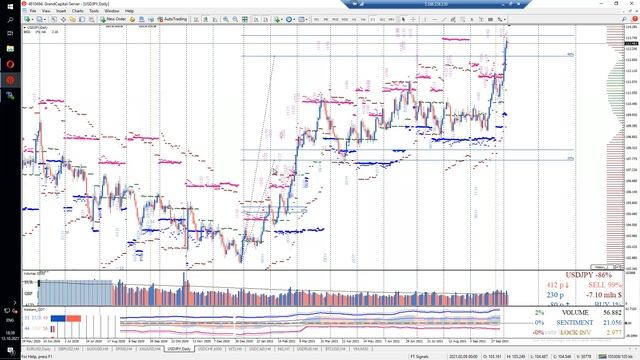Toggle the AutoTrading button
This screenshot has width=640, height=360.
click(x=172, y=19)
